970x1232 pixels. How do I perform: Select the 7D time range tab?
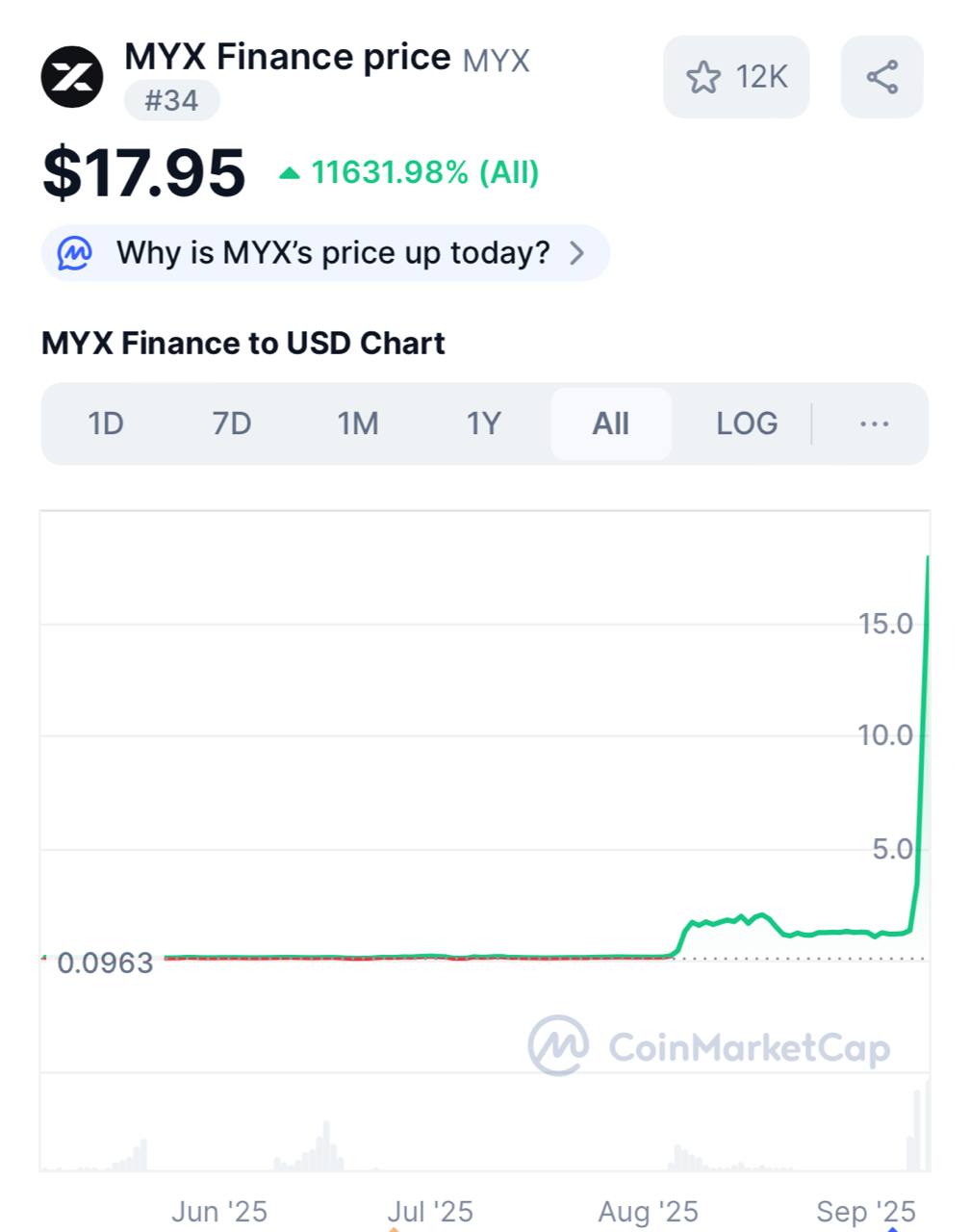click(232, 423)
